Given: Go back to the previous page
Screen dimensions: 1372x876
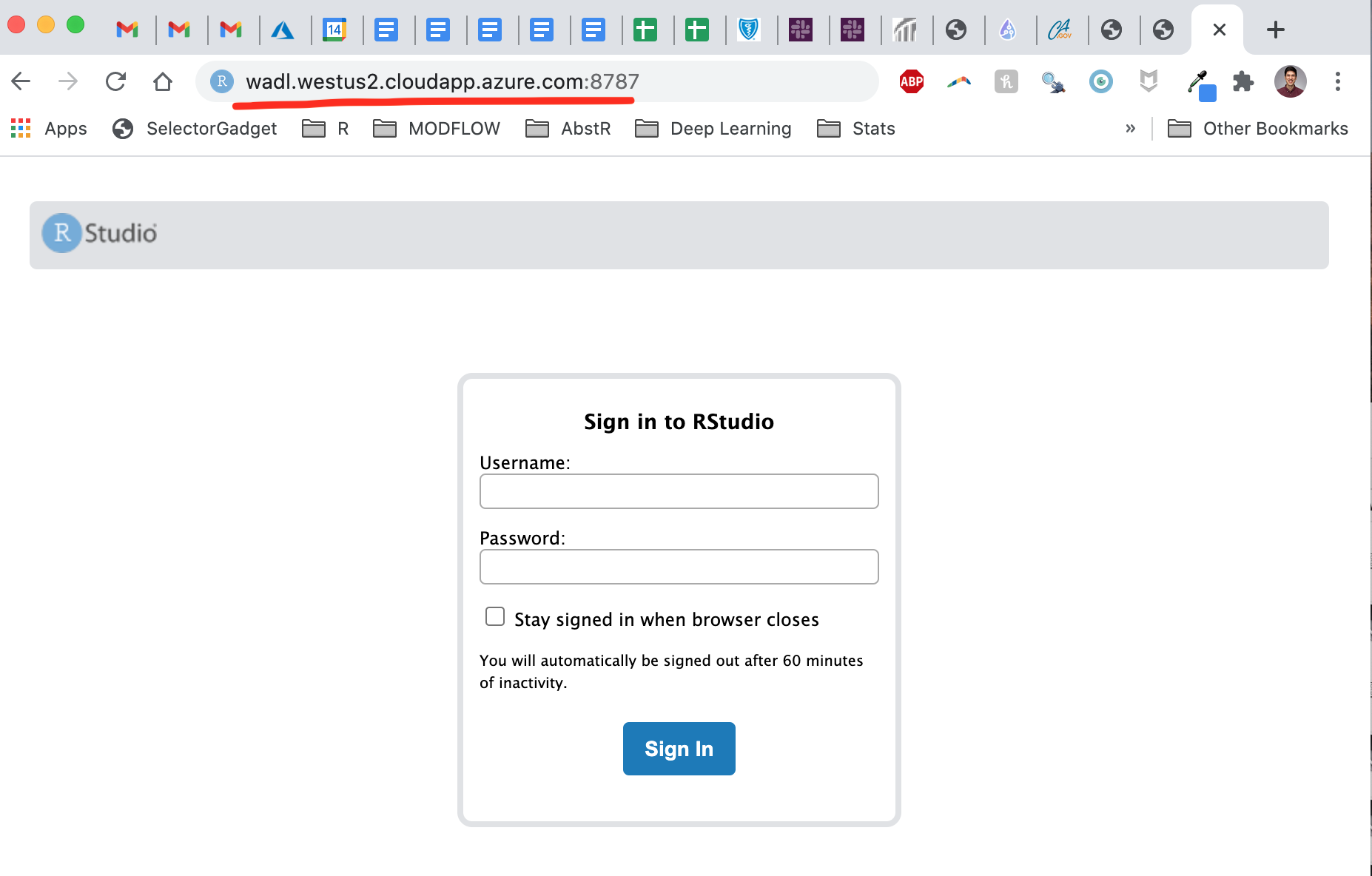Looking at the screenshot, I should (21, 81).
